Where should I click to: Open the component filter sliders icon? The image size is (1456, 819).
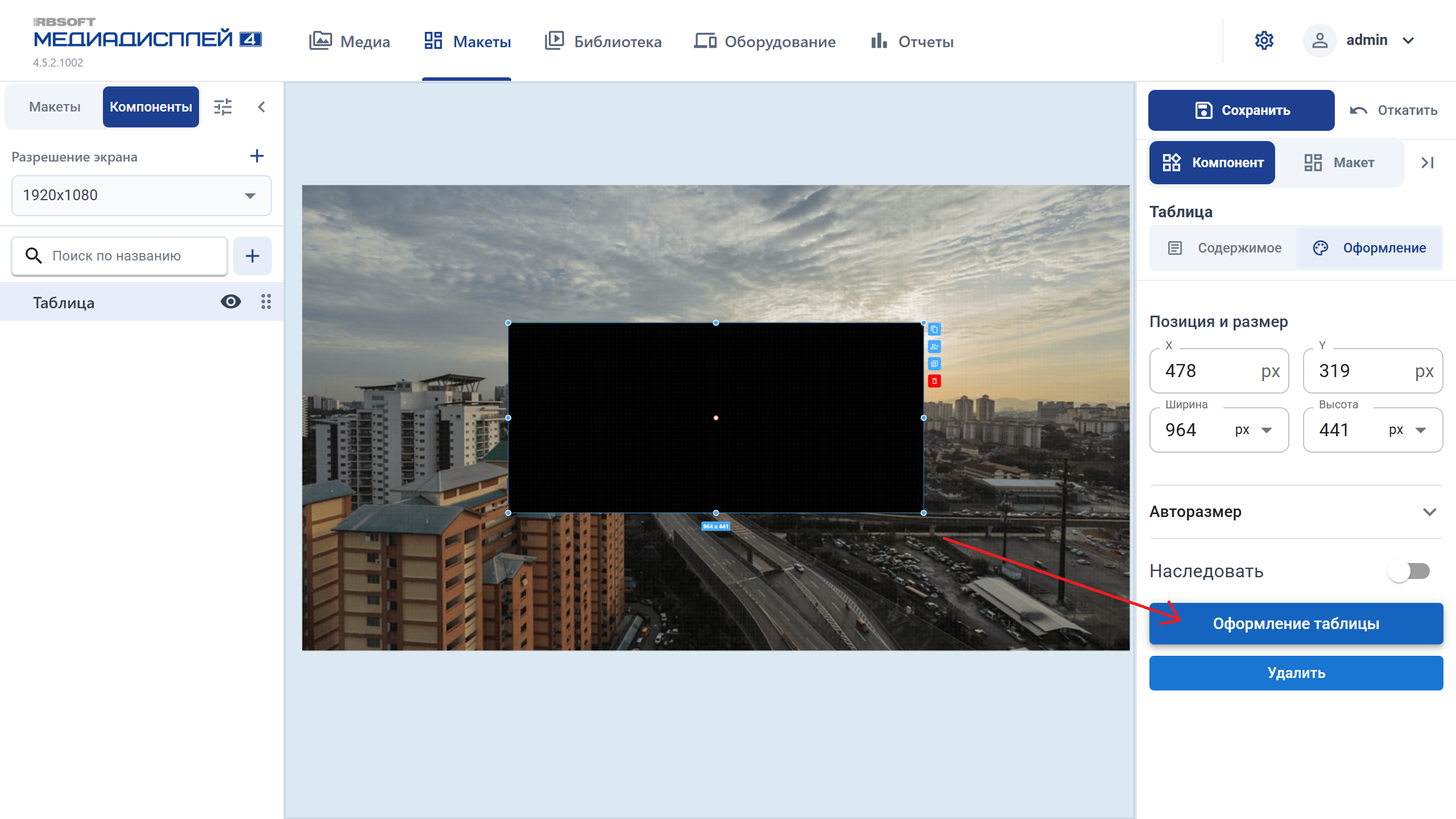(x=222, y=107)
